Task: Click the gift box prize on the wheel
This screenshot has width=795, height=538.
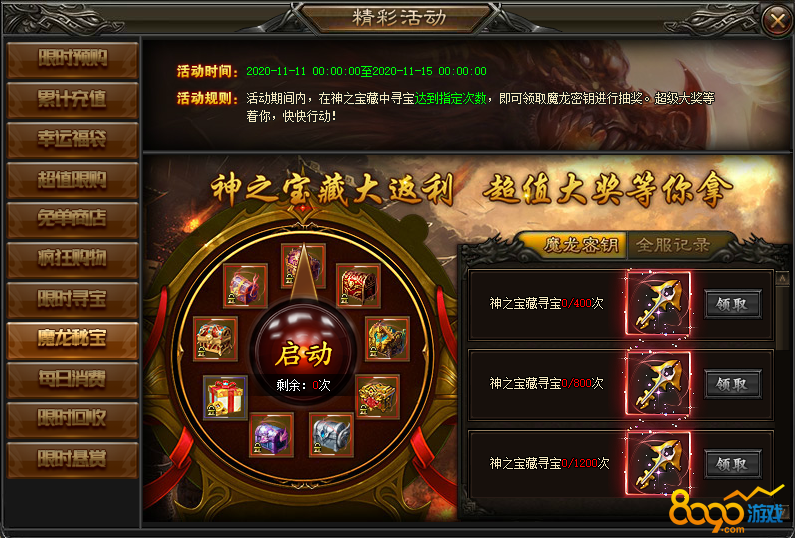Action: pyautogui.click(x=225, y=398)
